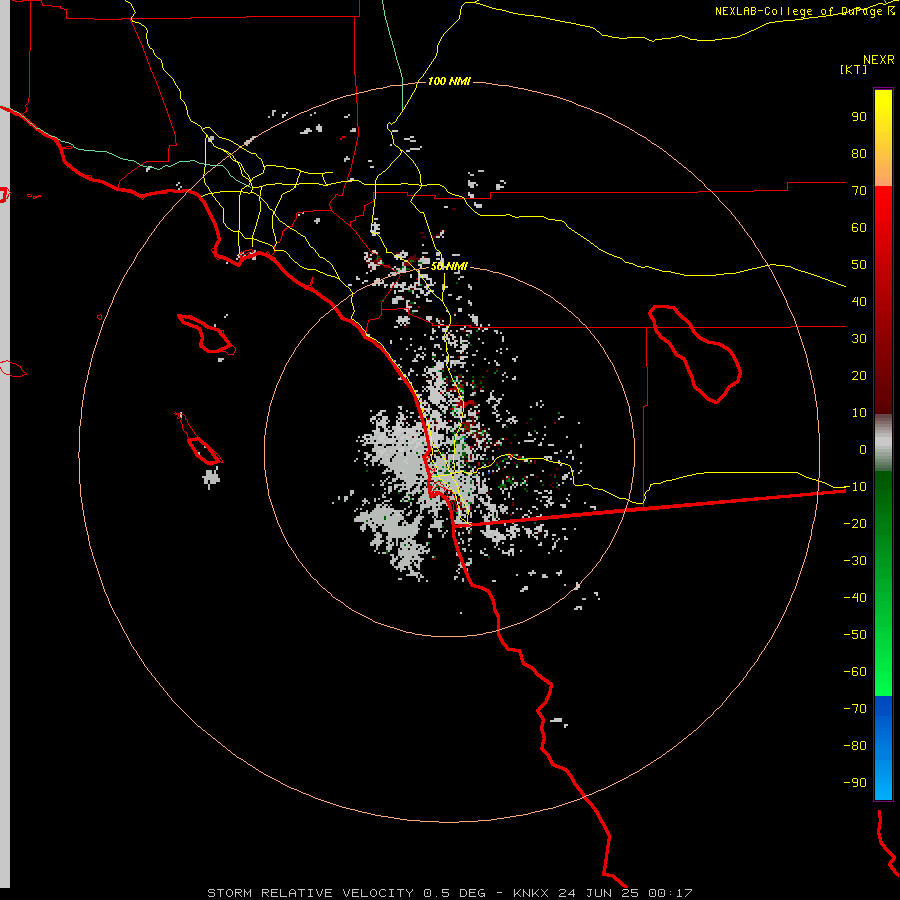Click the 80 value on the scale
900x900 pixels.
click(x=859, y=153)
